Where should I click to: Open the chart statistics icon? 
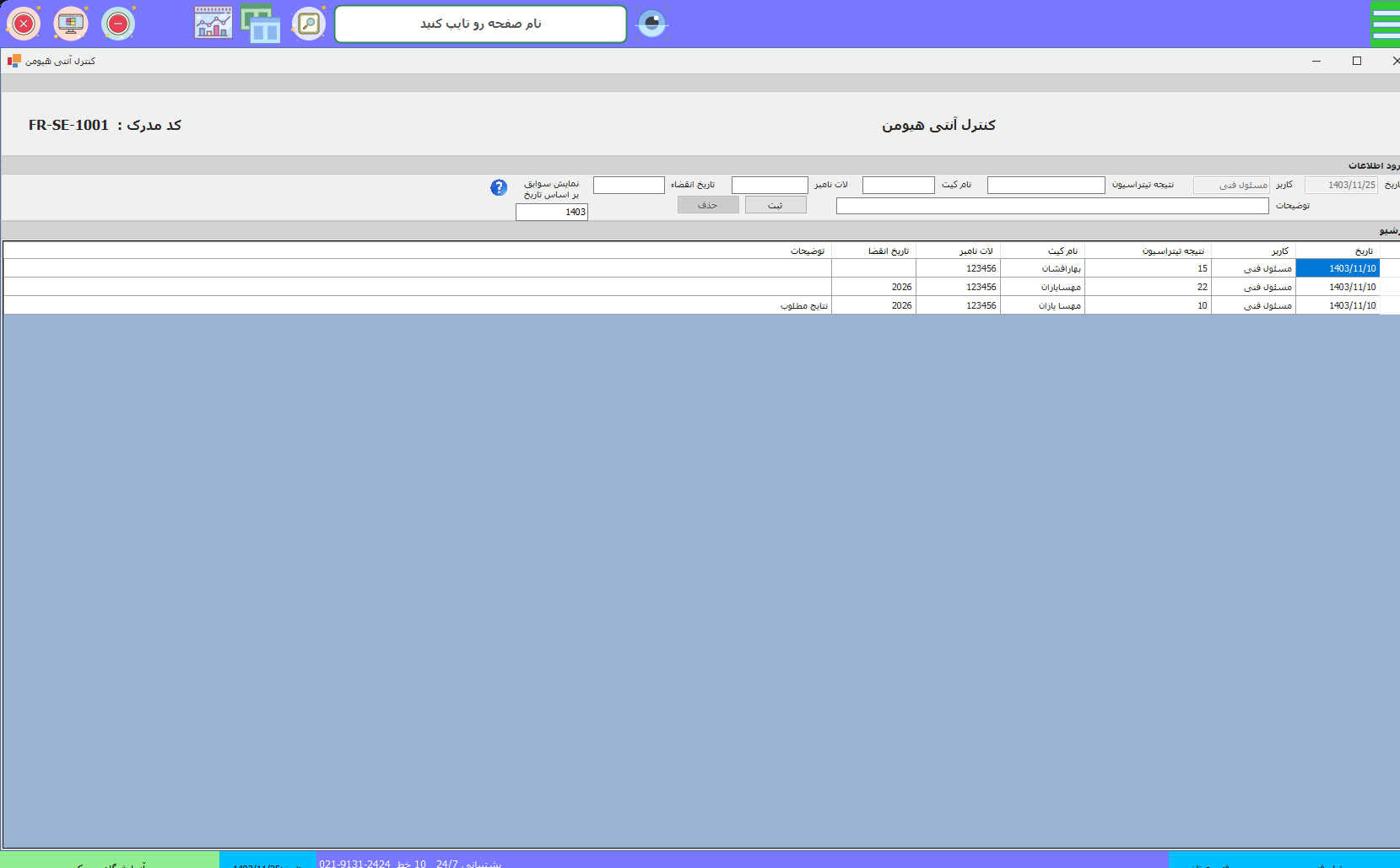tap(213, 24)
